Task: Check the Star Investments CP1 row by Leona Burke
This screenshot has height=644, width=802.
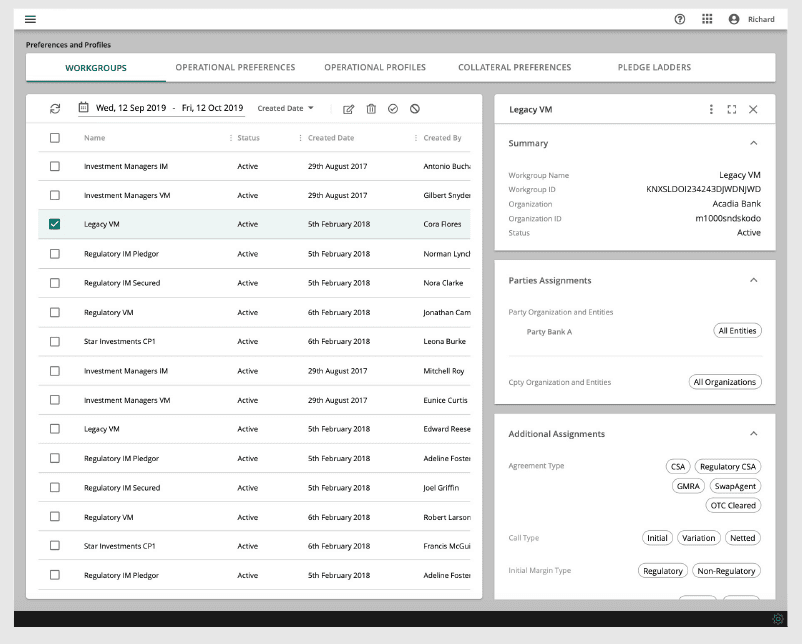Action: pyautogui.click(x=55, y=342)
